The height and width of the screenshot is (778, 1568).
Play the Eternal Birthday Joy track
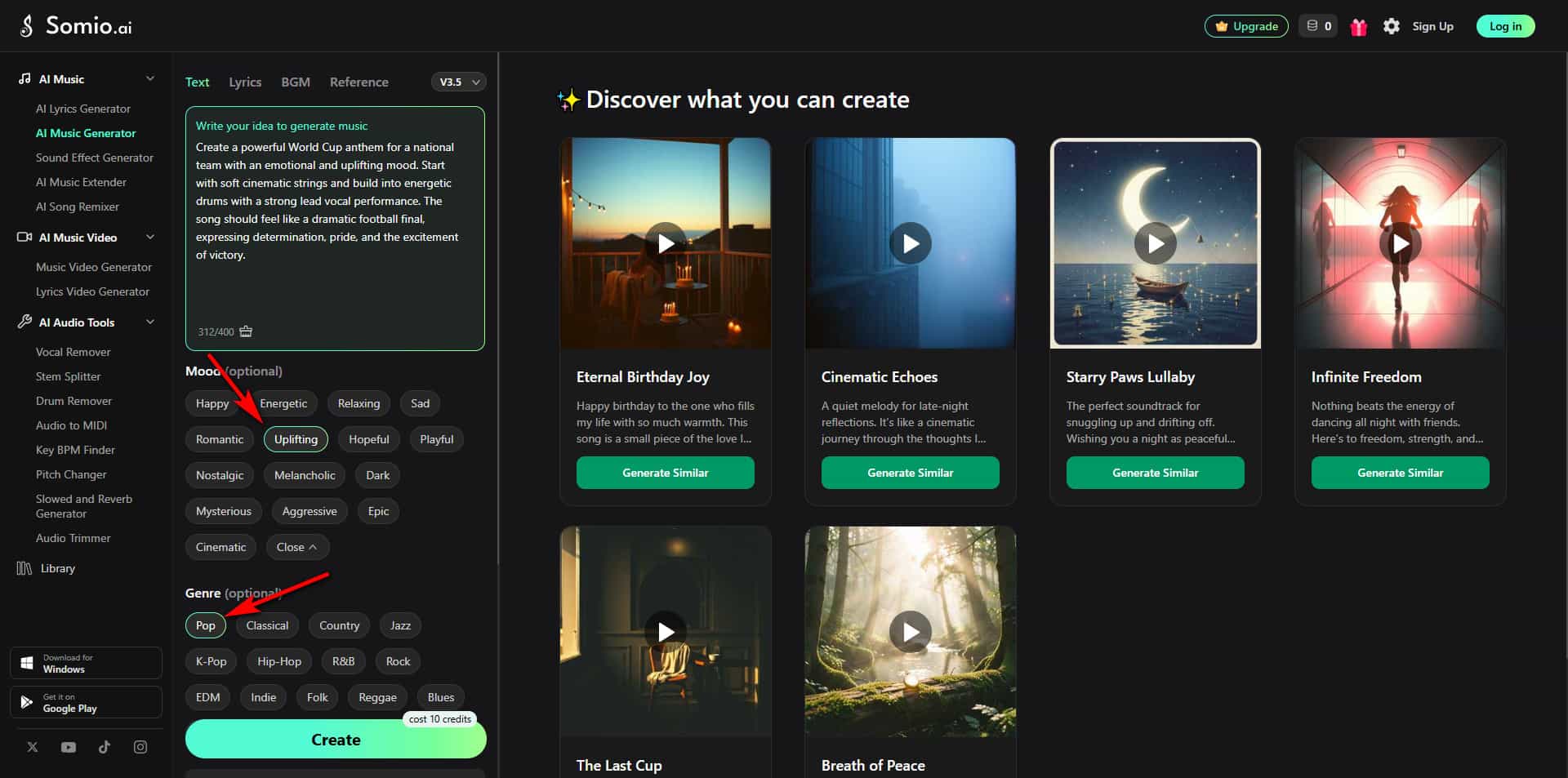(666, 243)
